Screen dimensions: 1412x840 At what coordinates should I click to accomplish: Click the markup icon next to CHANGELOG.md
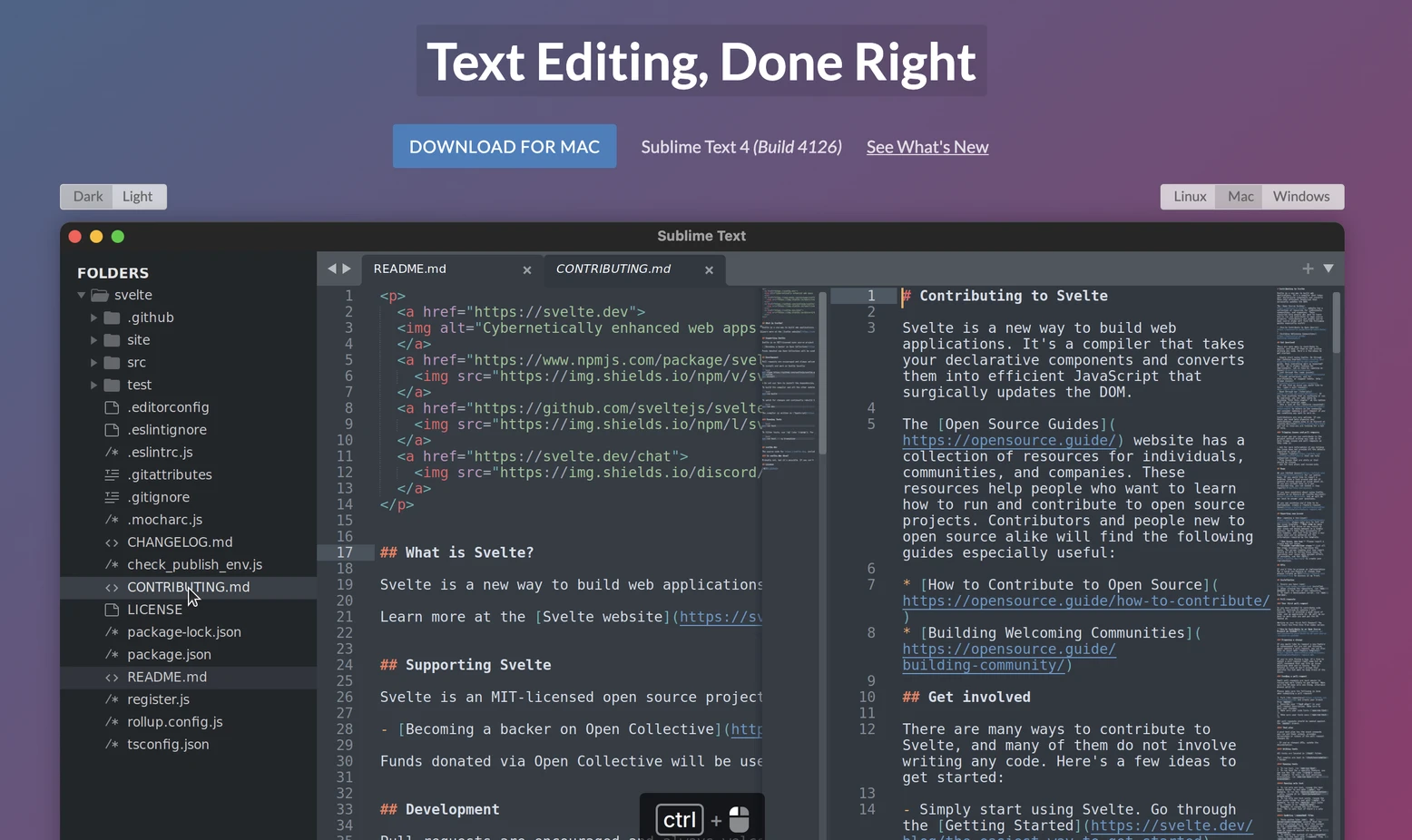(112, 542)
